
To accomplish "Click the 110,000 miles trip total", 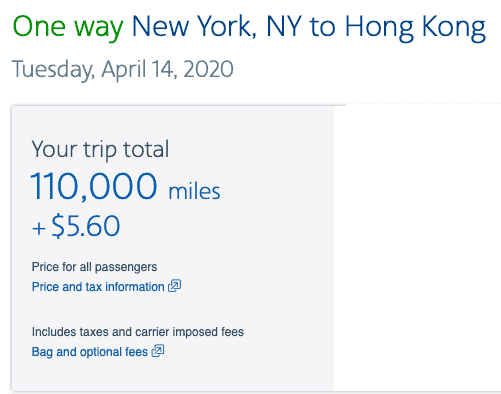I will (125, 186).
